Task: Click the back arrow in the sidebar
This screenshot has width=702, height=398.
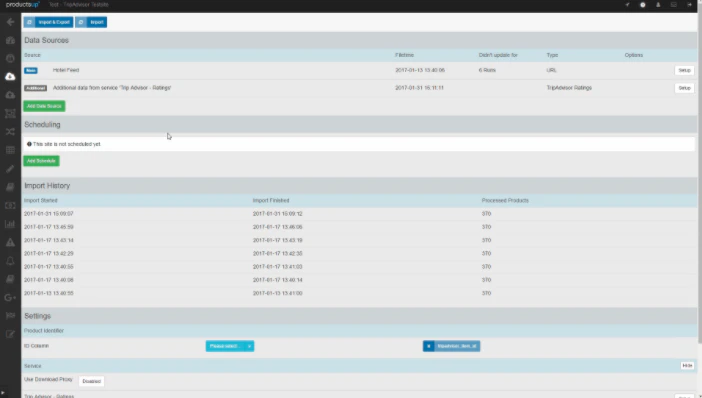Action: pos(10,22)
